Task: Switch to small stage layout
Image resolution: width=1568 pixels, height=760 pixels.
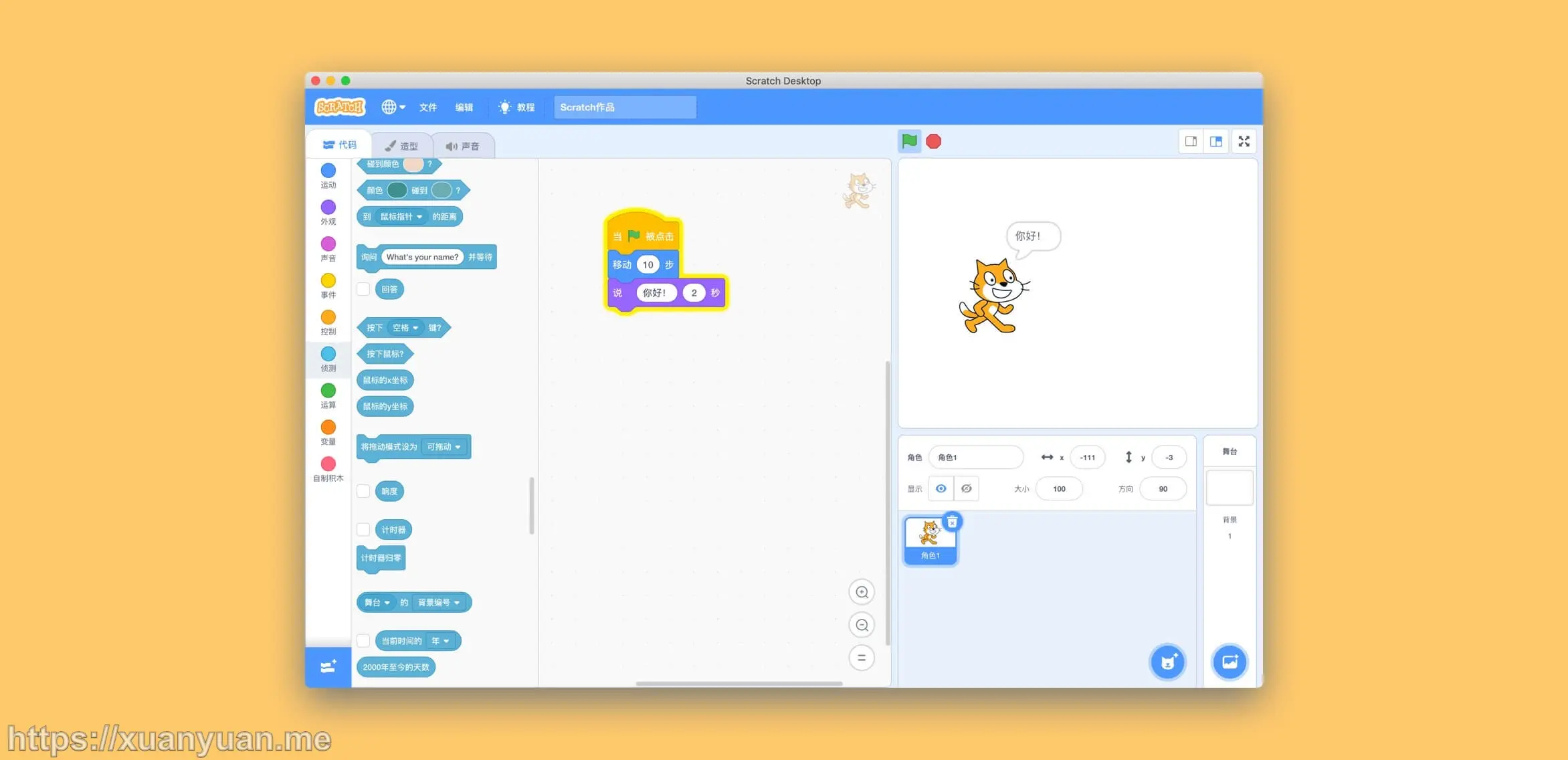Action: [x=1191, y=141]
